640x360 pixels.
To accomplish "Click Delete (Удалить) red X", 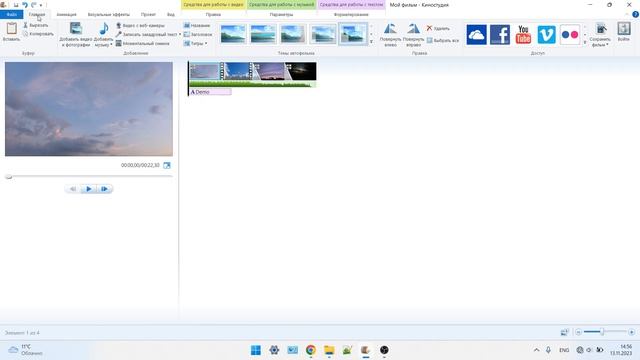I will (x=429, y=28).
